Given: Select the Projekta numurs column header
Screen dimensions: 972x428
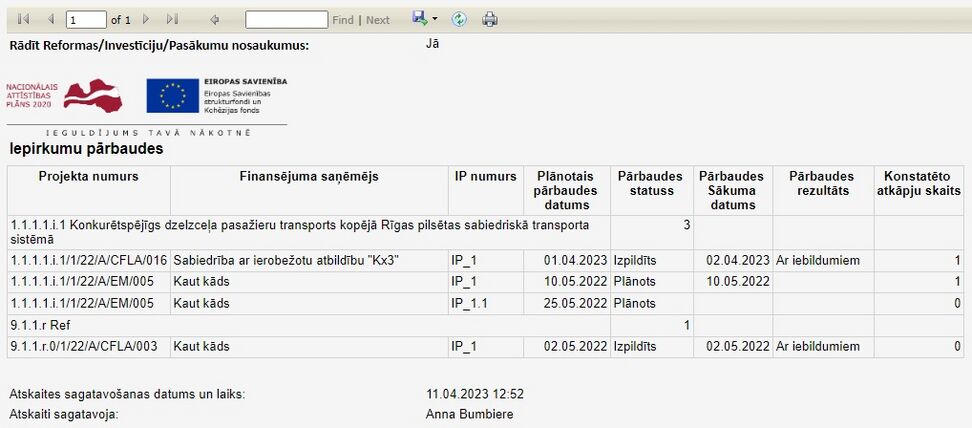Looking at the screenshot, I should [x=89, y=176].
